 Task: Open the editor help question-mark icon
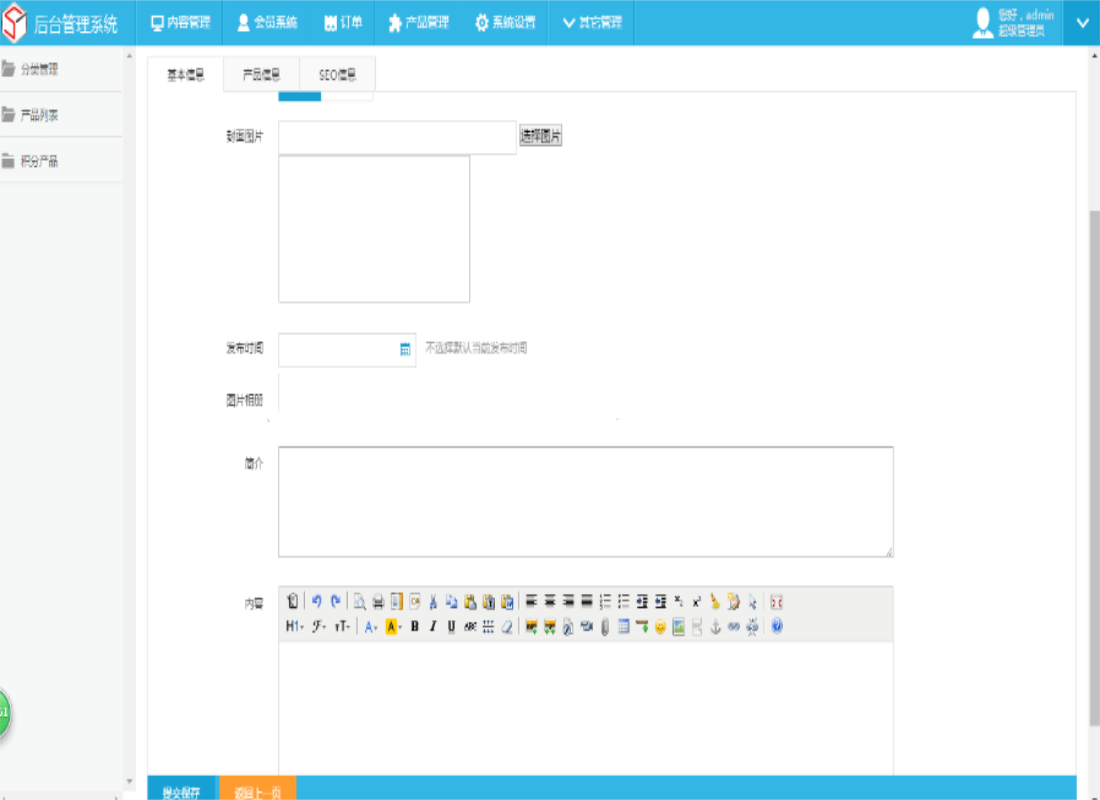(777, 627)
